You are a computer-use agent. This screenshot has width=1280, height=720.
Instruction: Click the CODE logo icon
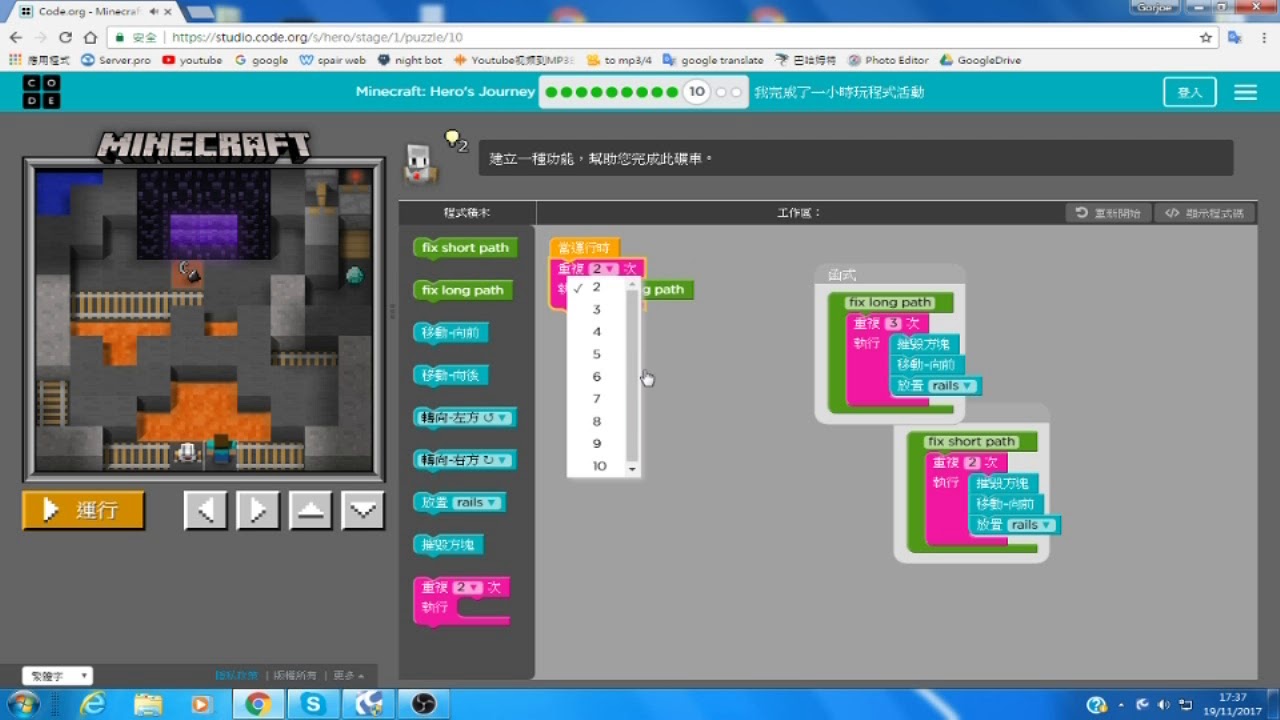(x=42, y=92)
